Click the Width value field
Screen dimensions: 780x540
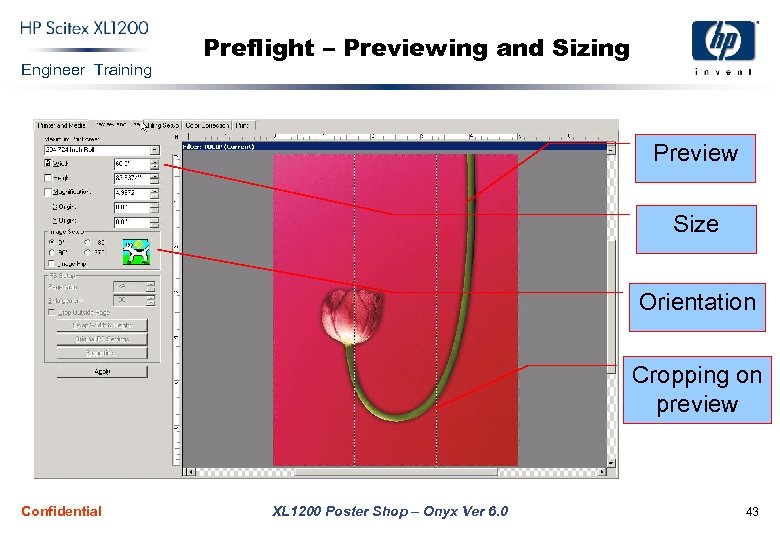(x=132, y=164)
